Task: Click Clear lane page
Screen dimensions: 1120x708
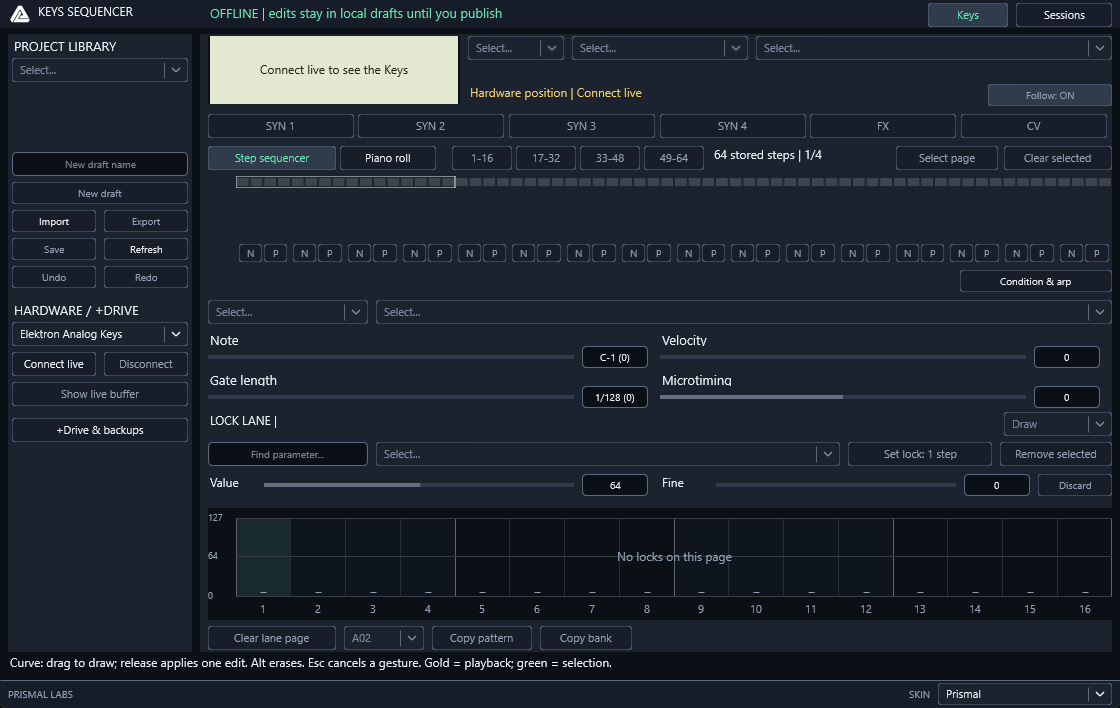Action: click(x=271, y=638)
